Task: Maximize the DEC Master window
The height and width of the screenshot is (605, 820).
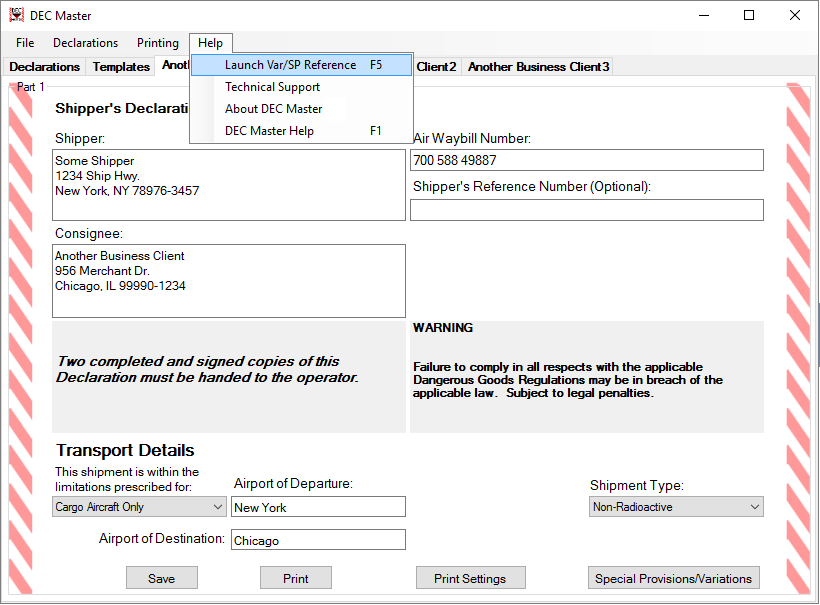Action: [749, 15]
